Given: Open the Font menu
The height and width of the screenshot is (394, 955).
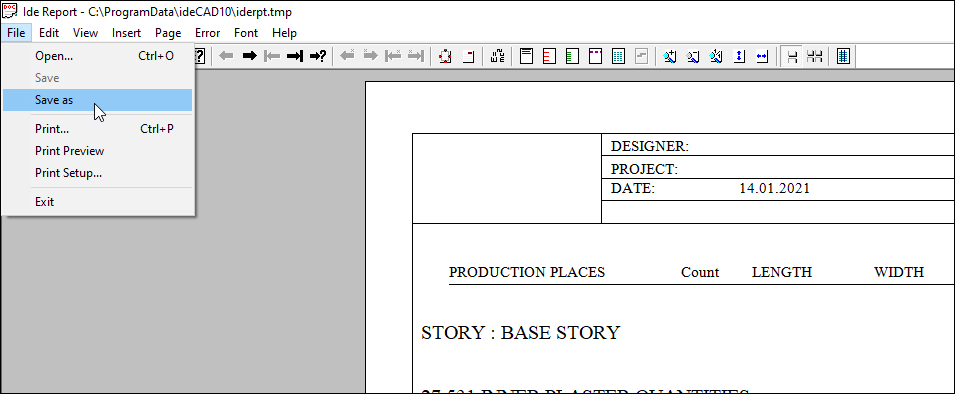Looking at the screenshot, I should [246, 33].
